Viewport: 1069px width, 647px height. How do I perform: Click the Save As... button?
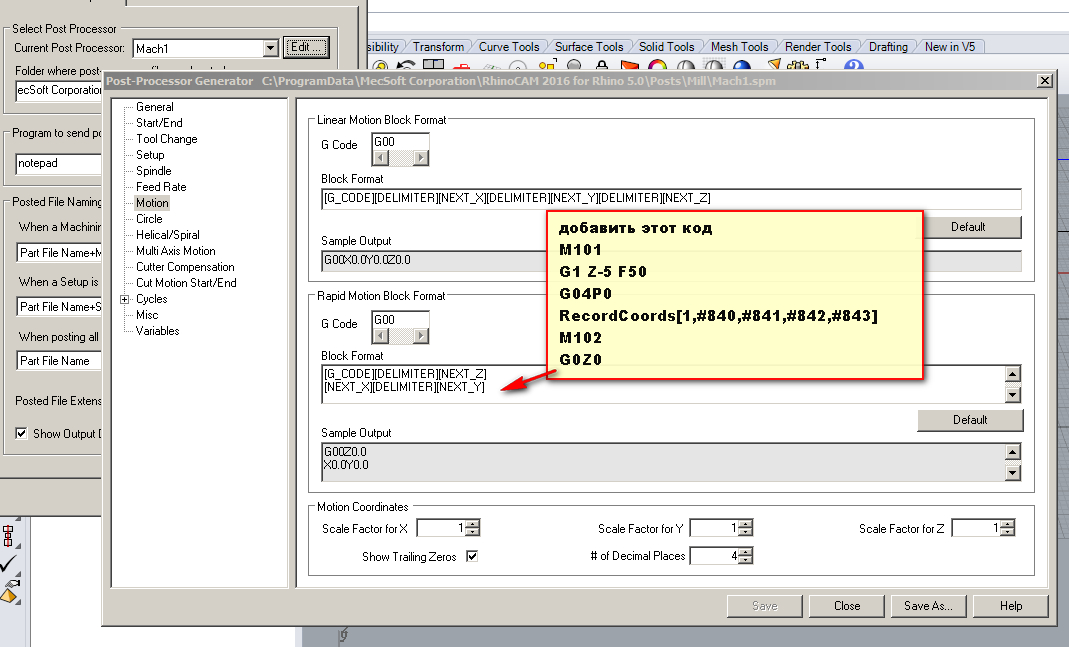coord(928,606)
